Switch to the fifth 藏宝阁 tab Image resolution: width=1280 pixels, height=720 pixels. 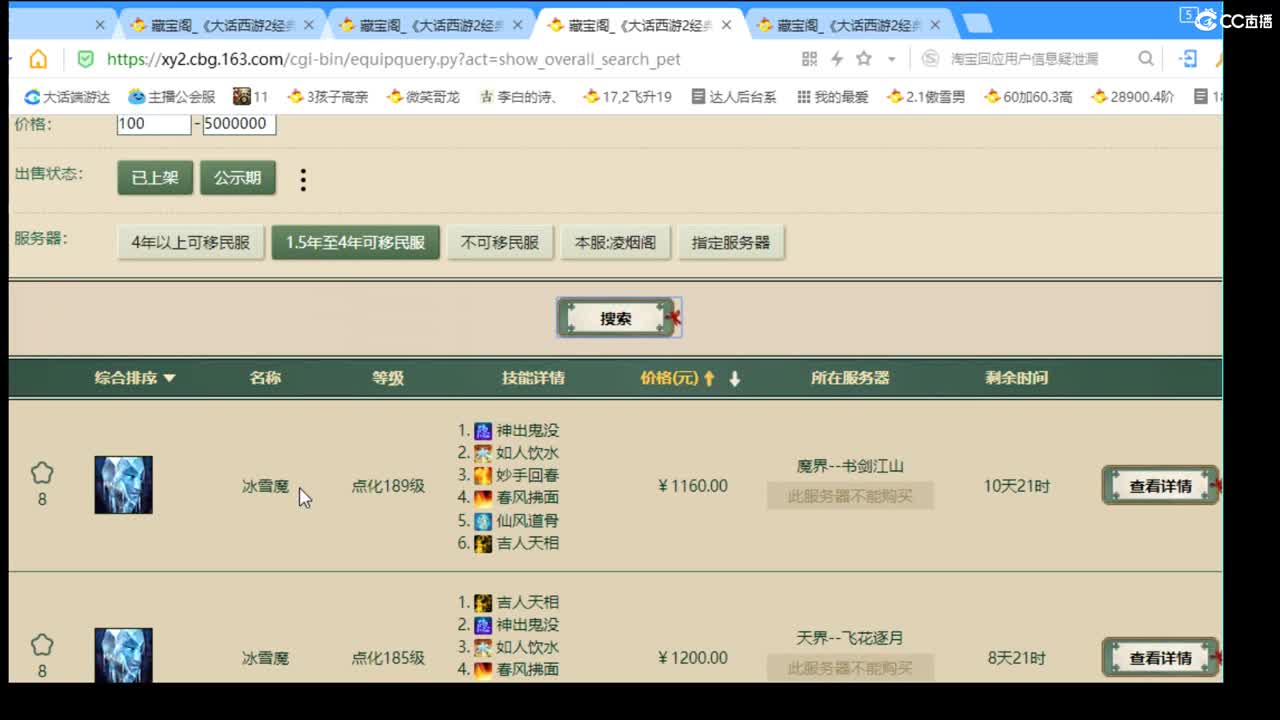[850, 25]
